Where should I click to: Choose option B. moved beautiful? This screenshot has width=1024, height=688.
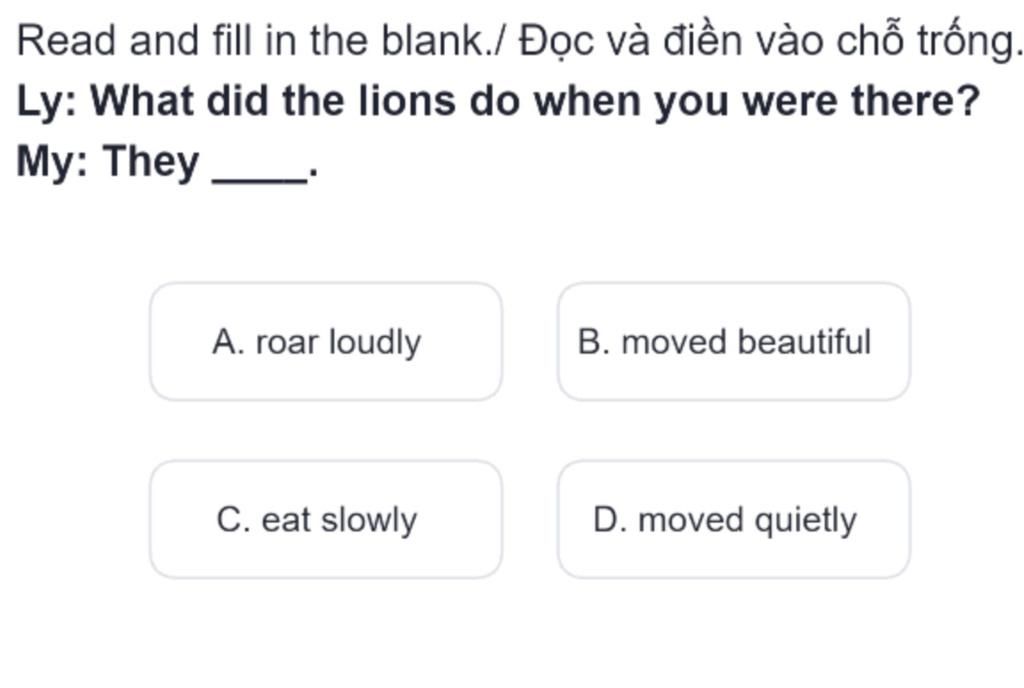(733, 342)
